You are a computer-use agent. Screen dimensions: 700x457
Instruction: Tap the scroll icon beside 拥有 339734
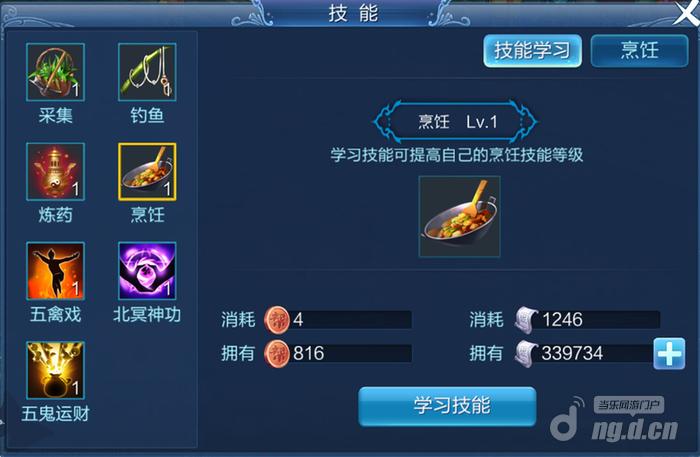[x=526, y=353]
